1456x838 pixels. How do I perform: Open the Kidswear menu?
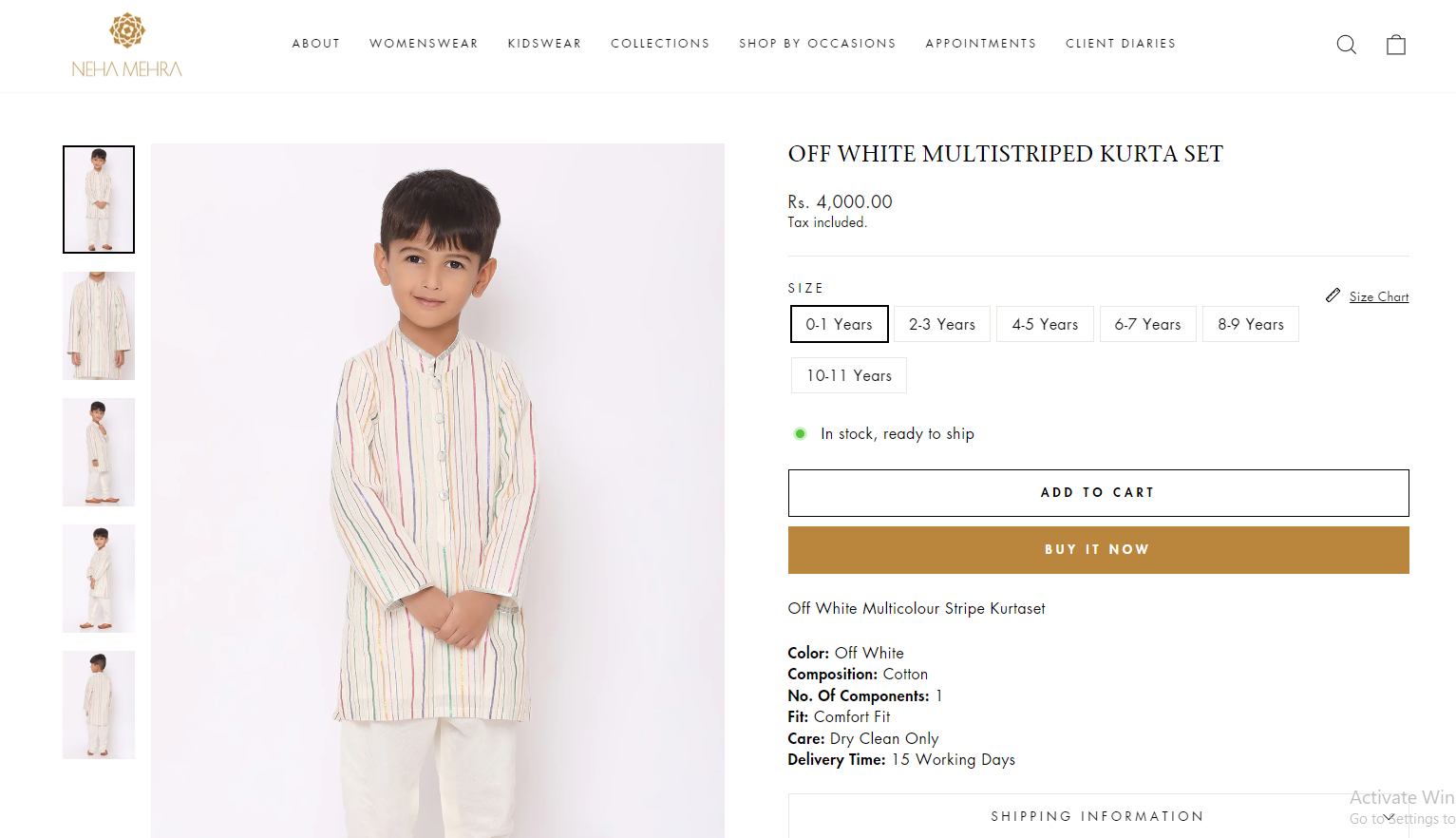[x=544, y=44]
